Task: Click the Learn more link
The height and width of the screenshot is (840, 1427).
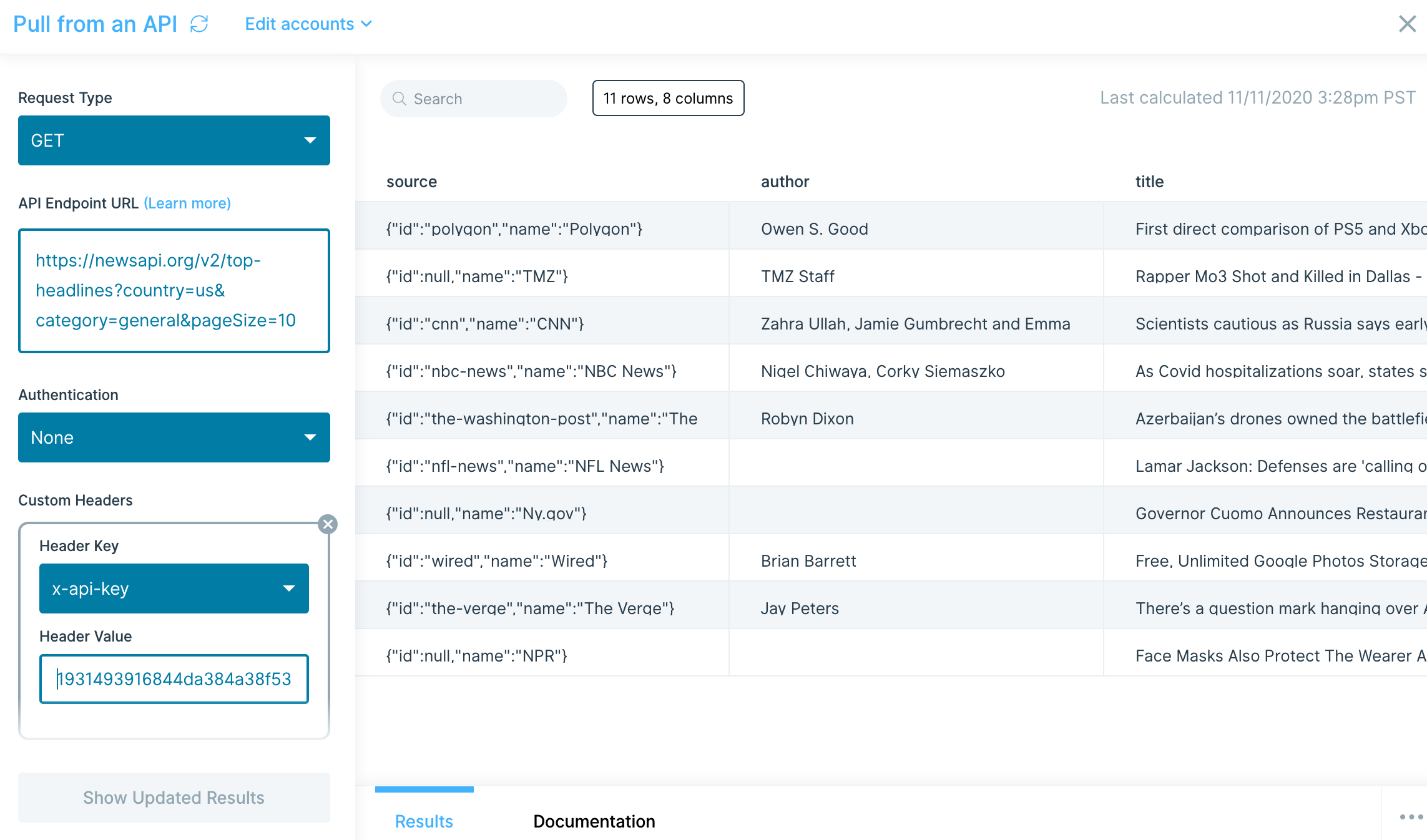Action: click(x=187, y=203)
